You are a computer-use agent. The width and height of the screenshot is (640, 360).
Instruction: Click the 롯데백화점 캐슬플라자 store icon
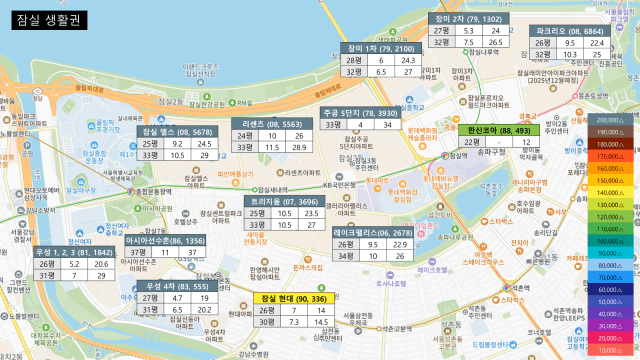point(422,147)
